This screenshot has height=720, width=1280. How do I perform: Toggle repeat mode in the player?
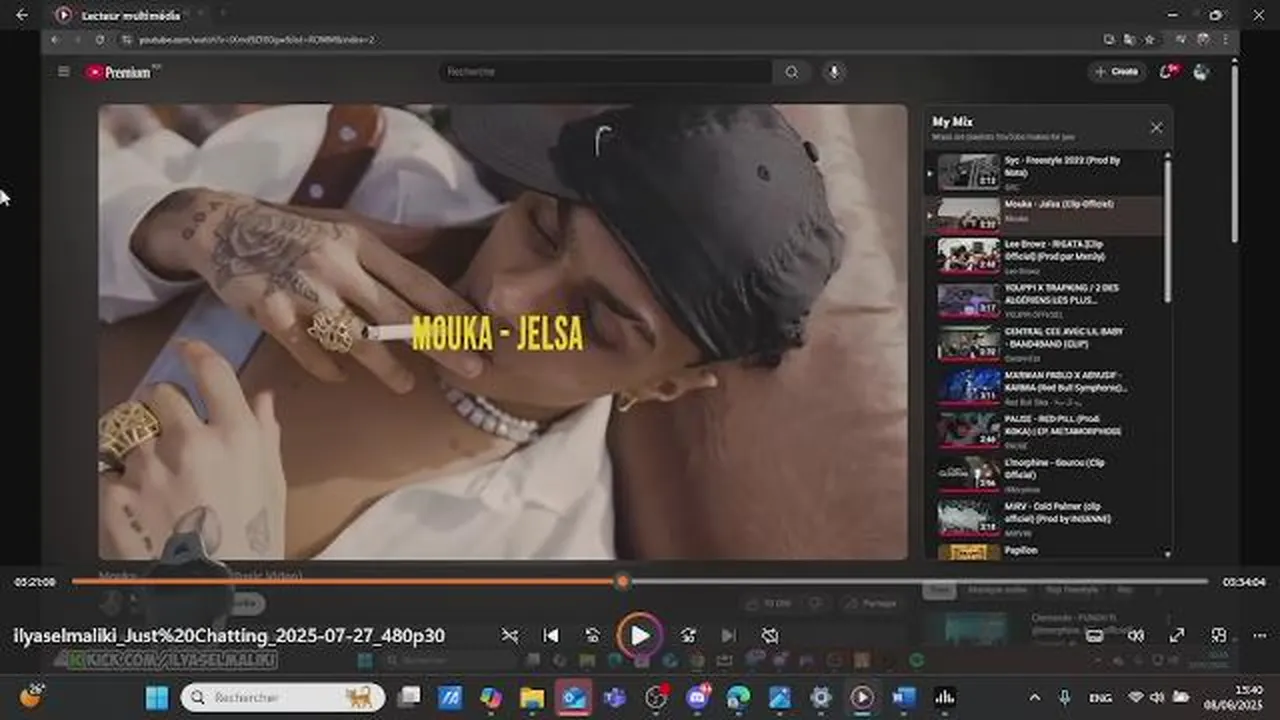[770, 635]
